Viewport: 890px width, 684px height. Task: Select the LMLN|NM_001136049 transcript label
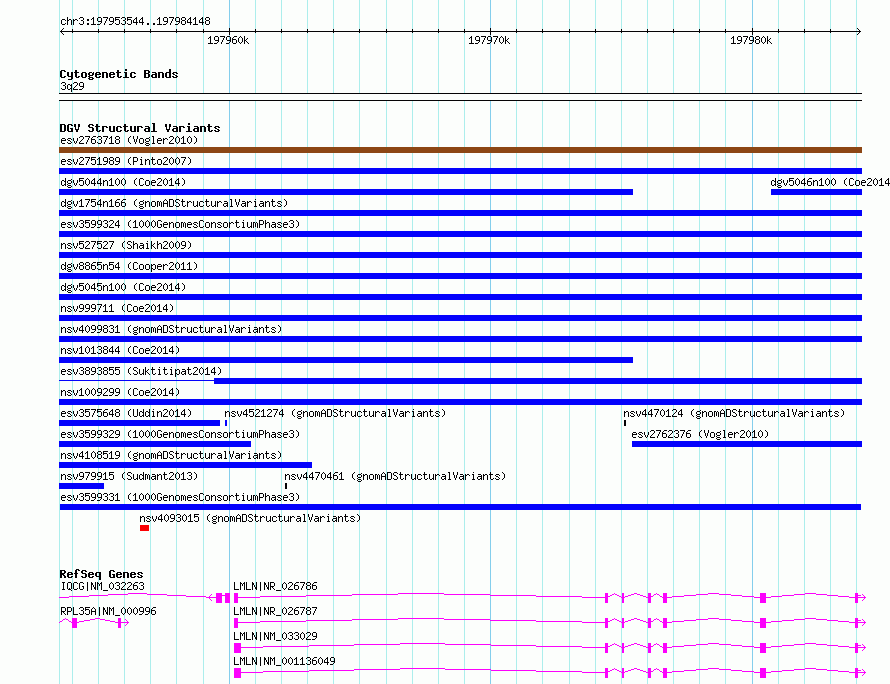pos(284,661)
